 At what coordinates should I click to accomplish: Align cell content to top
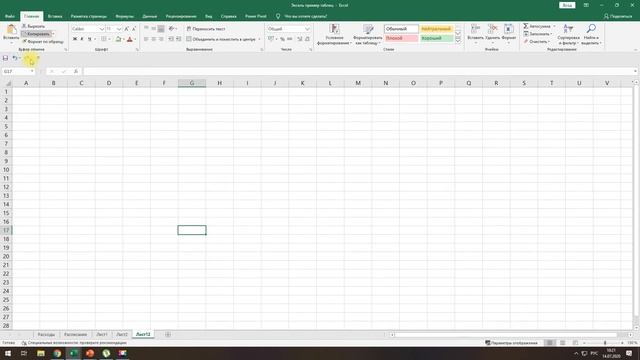146,29
